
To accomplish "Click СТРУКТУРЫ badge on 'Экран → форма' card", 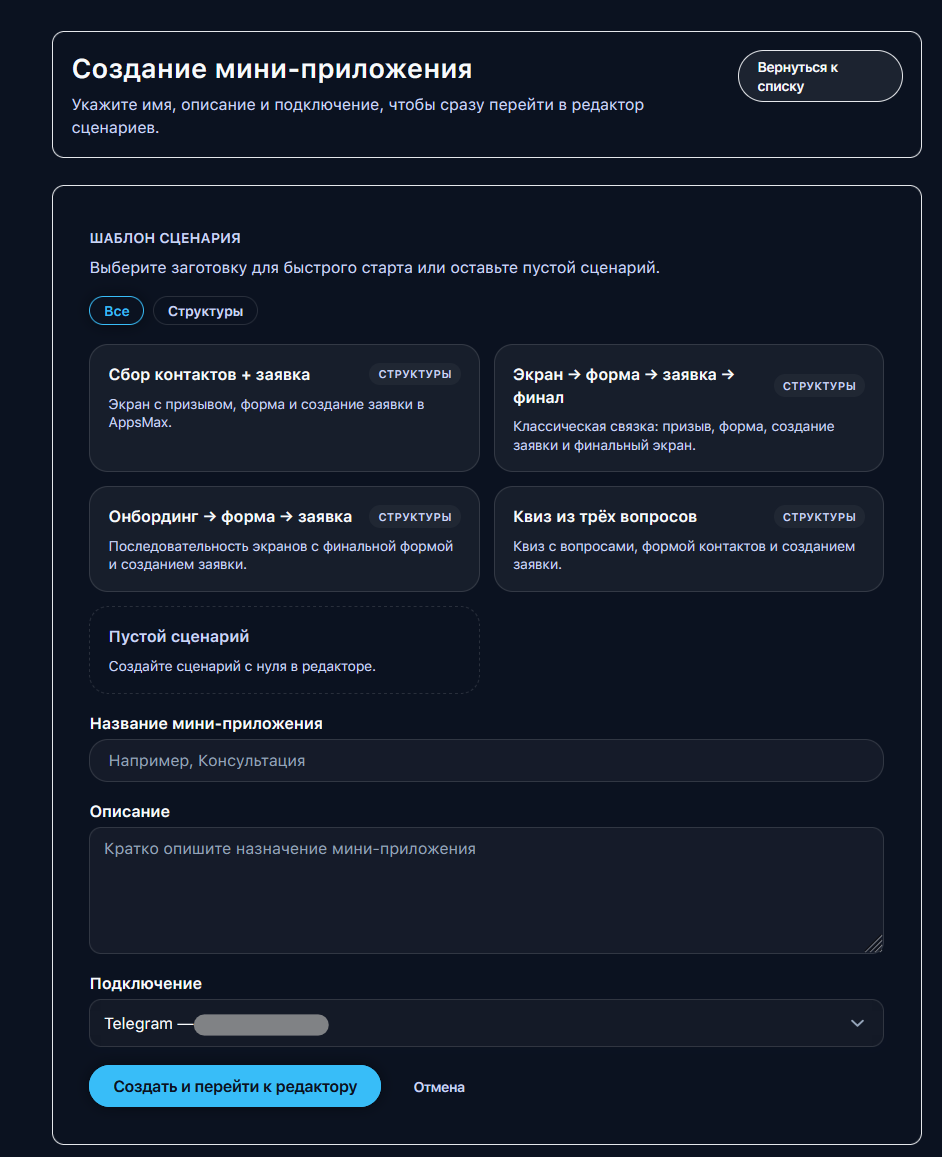I will [x=818, y=386].
